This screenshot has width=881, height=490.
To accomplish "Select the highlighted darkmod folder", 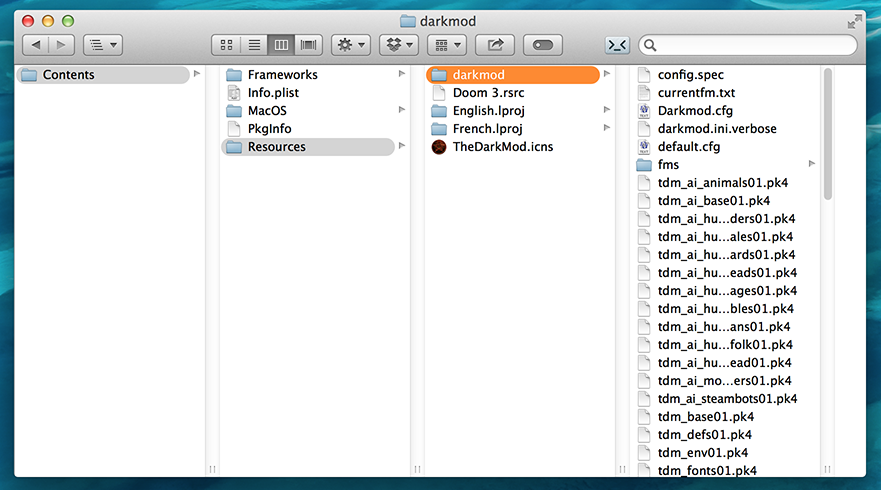I will click(x=513, y=75).
